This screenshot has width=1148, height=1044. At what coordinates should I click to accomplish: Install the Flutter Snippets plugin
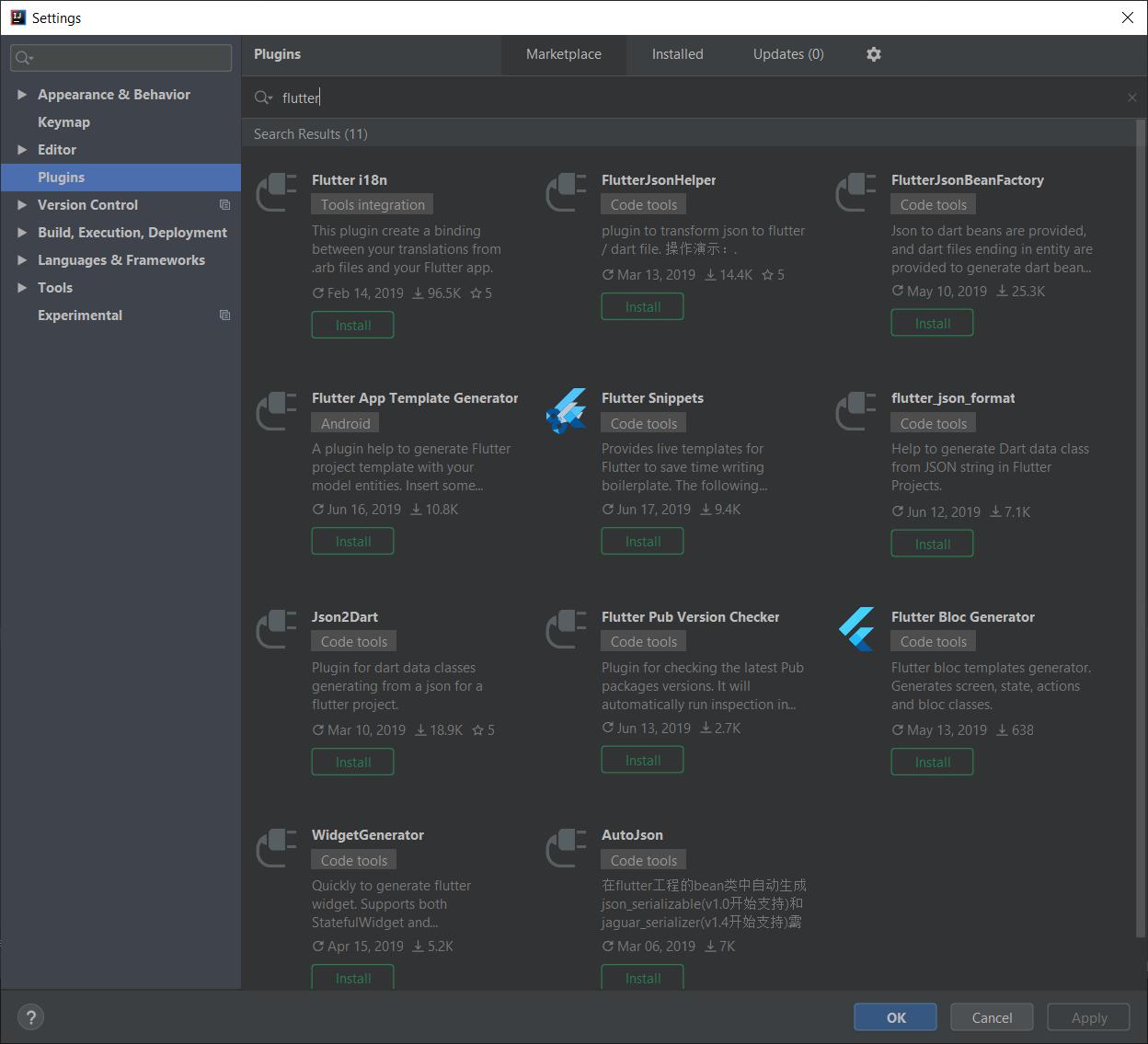pyautogui.click(x=642, y=541)
